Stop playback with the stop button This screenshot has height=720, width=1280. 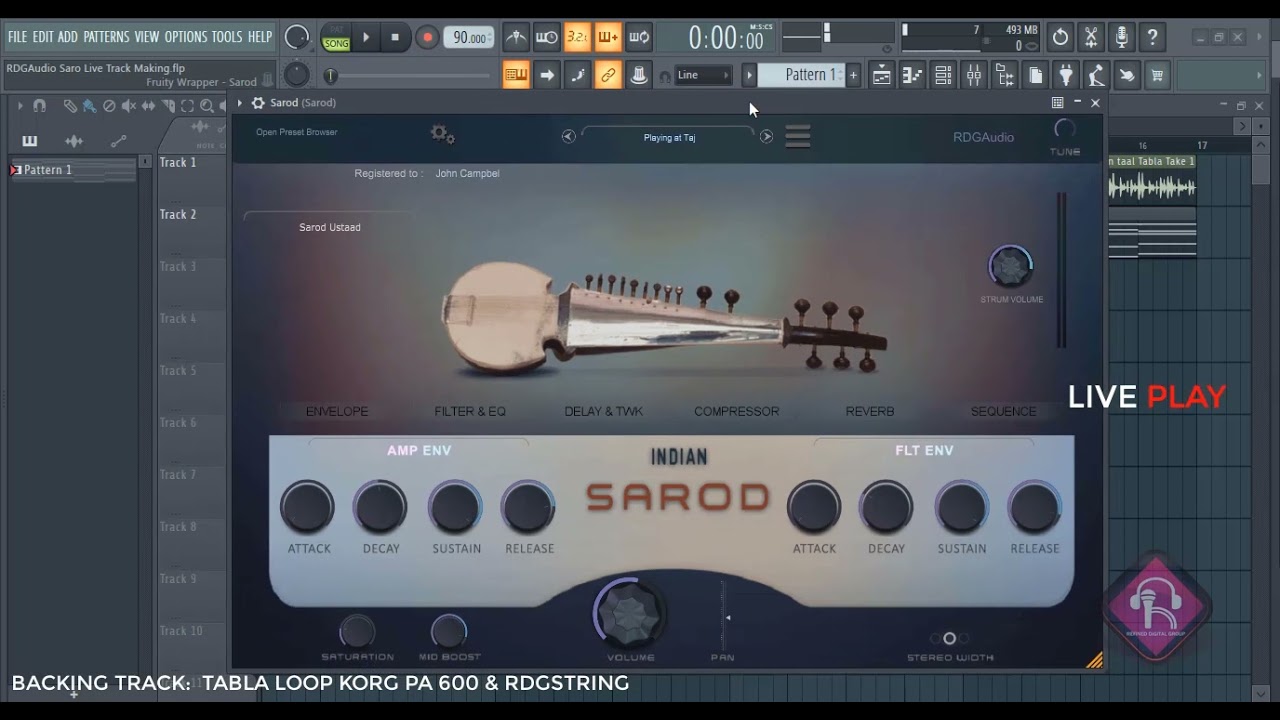[x=395, y=38]
